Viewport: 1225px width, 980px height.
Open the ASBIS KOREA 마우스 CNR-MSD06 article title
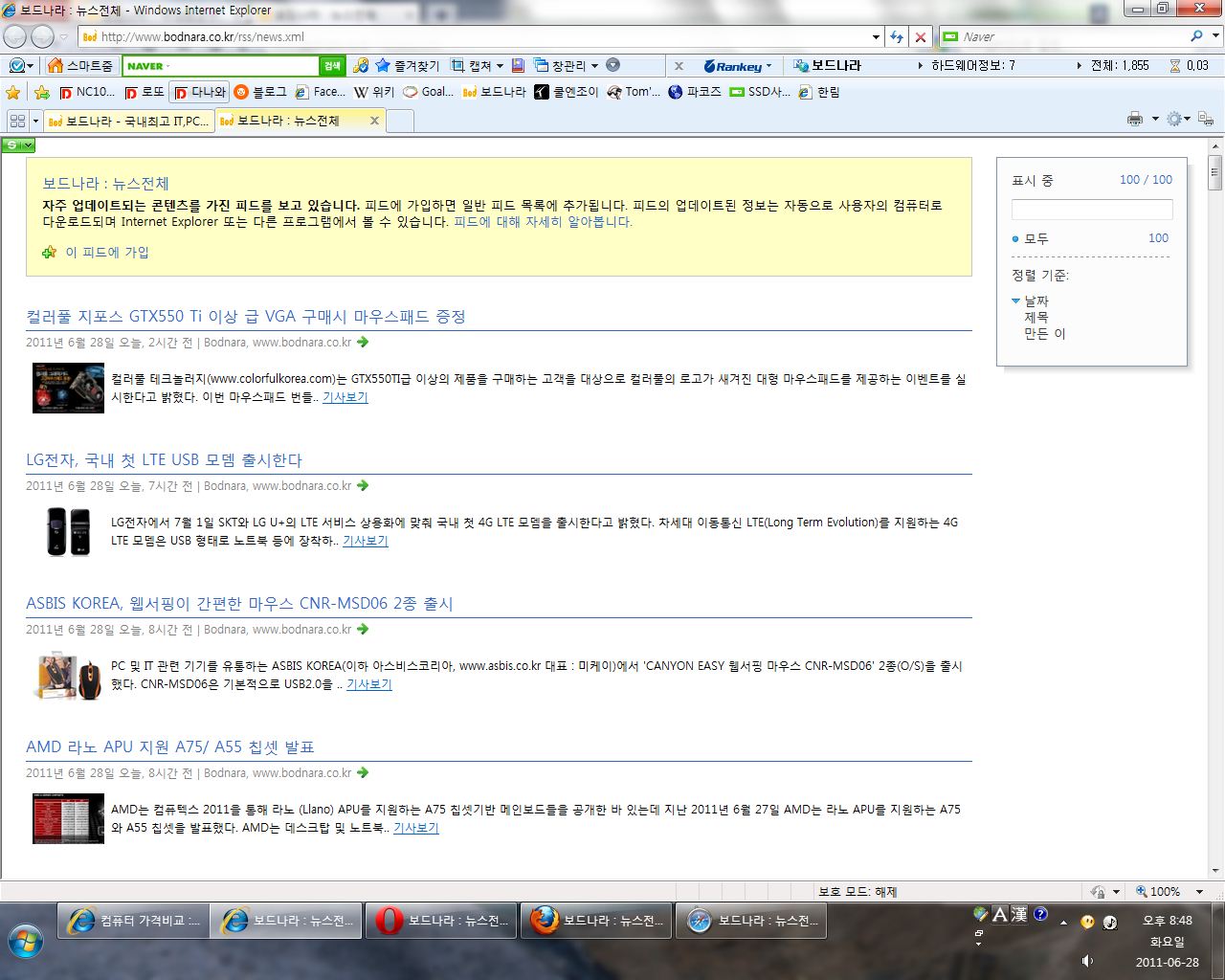[x=239, y=604]
